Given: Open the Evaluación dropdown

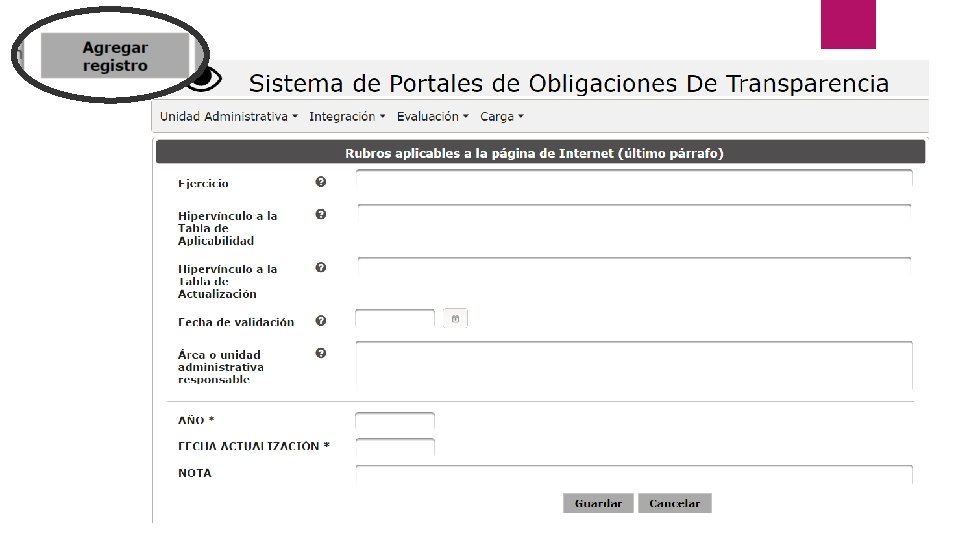Looking at the screenshot, I should 432,117.
